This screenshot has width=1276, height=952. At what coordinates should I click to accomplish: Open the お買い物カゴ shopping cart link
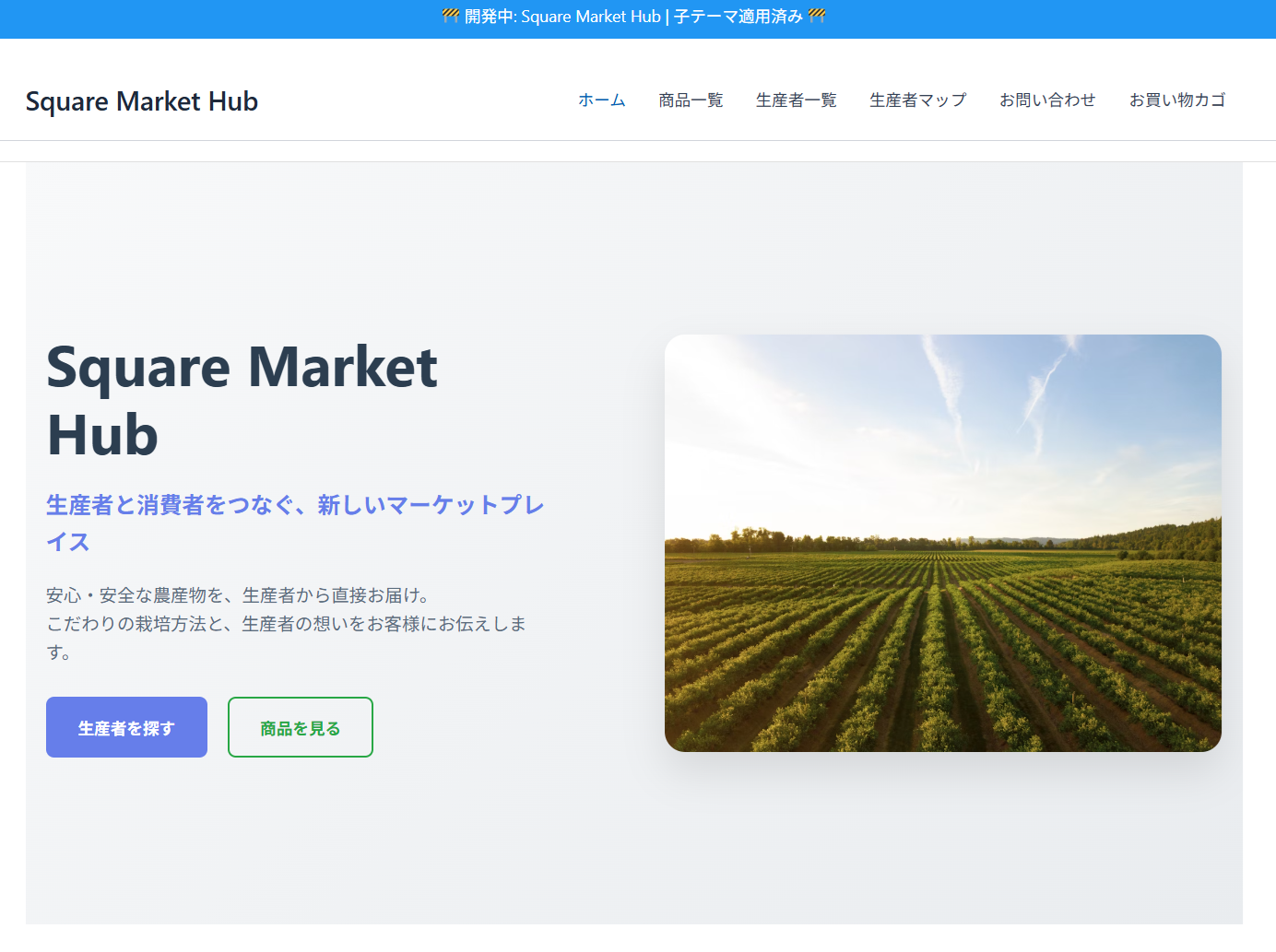(x=1177, y=100)
